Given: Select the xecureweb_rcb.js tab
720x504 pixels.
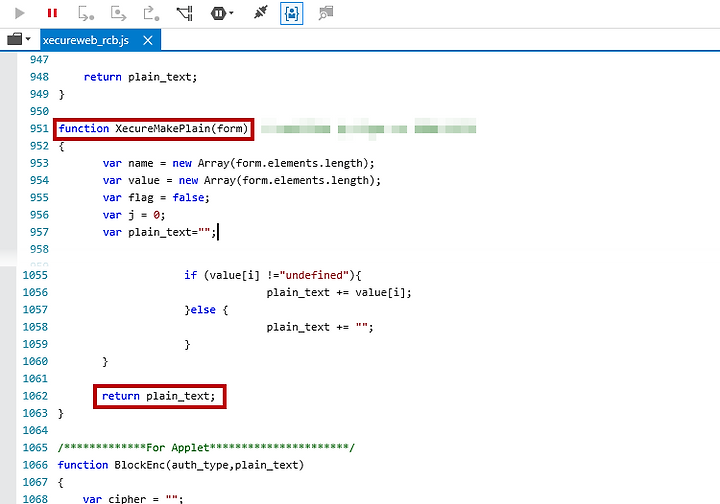Looking at the screenshot, I should [x=86, y=40].
